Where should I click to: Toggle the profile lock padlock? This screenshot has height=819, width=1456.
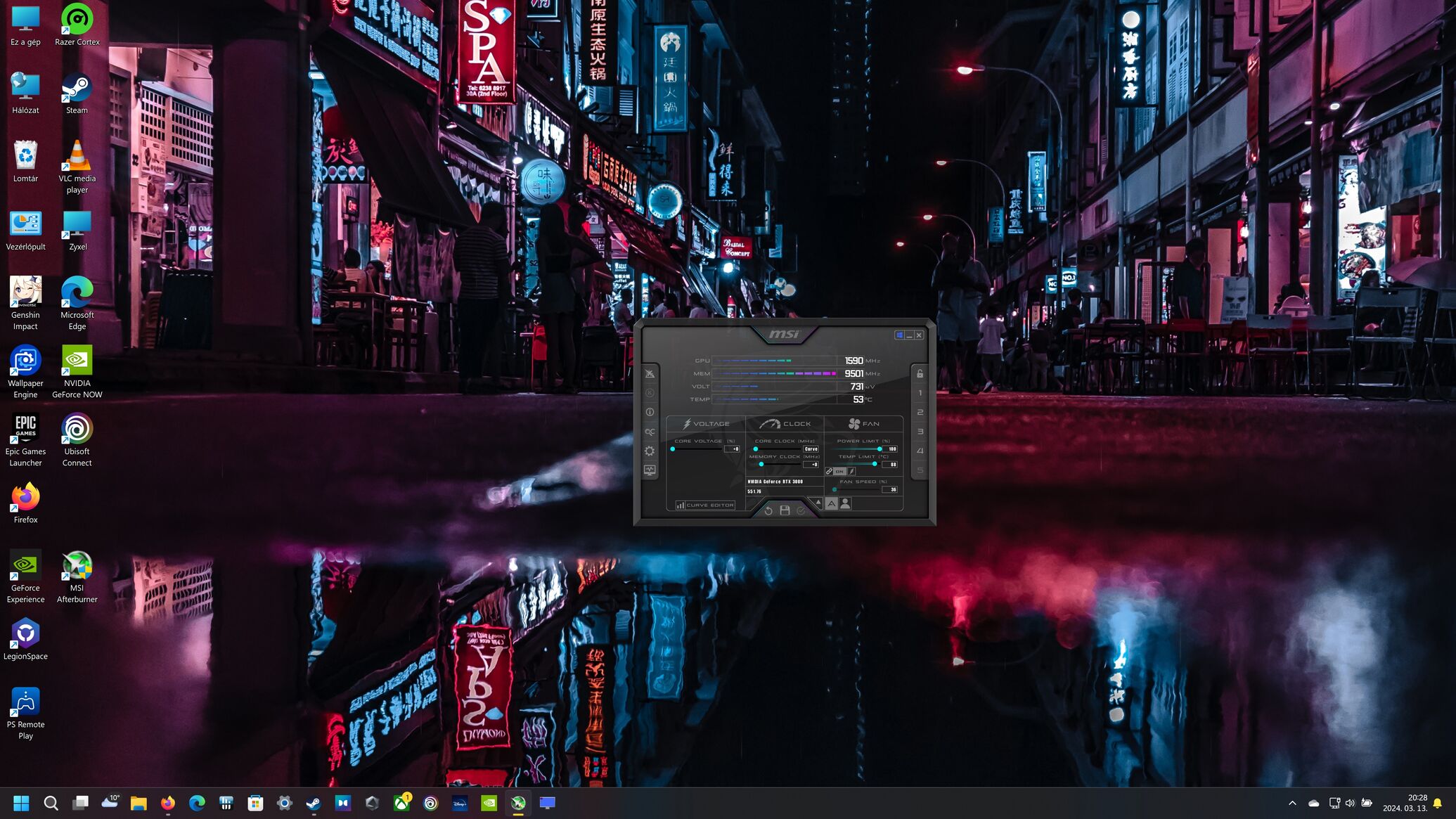tap(920, 374)
